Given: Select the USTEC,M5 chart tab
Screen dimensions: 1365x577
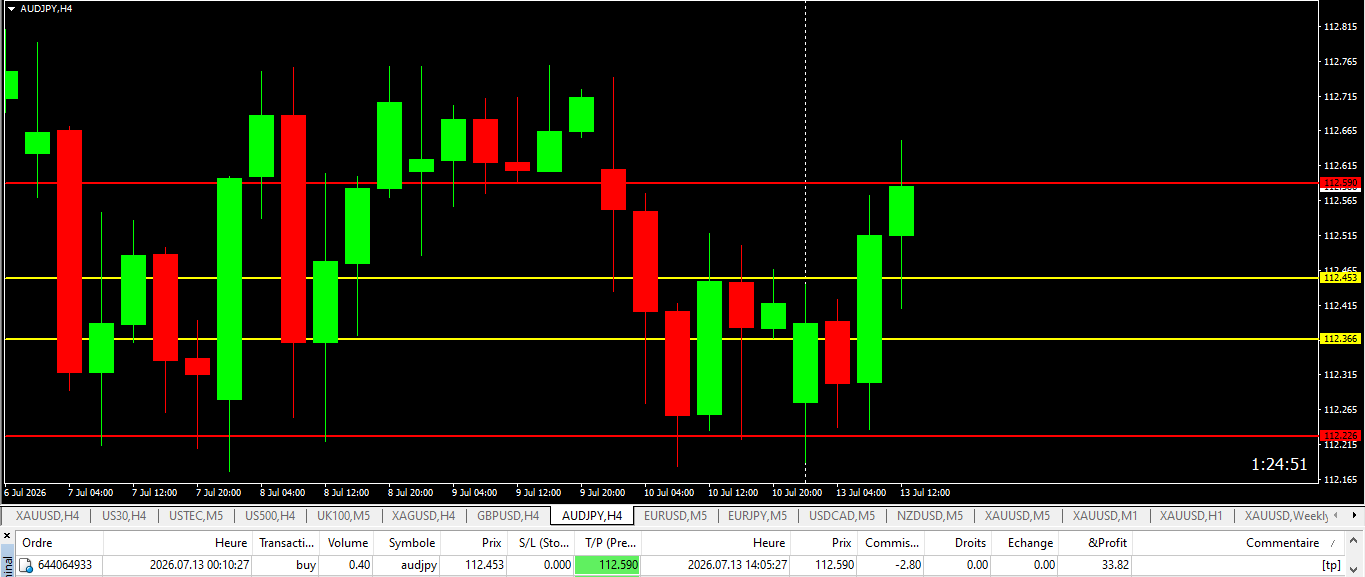Looking at the screenshot, I should (x=196, y=516).
